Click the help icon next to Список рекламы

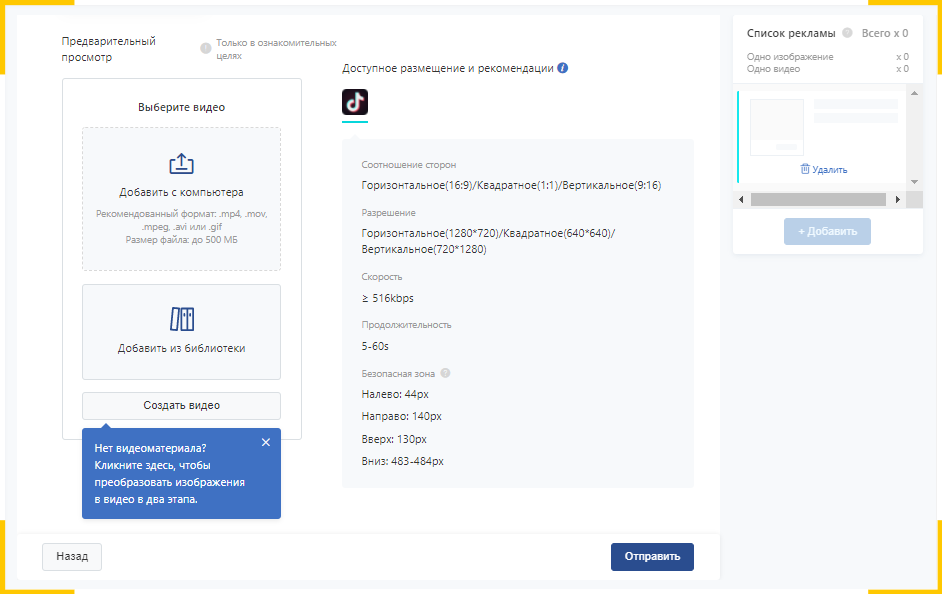pos(847,33)
